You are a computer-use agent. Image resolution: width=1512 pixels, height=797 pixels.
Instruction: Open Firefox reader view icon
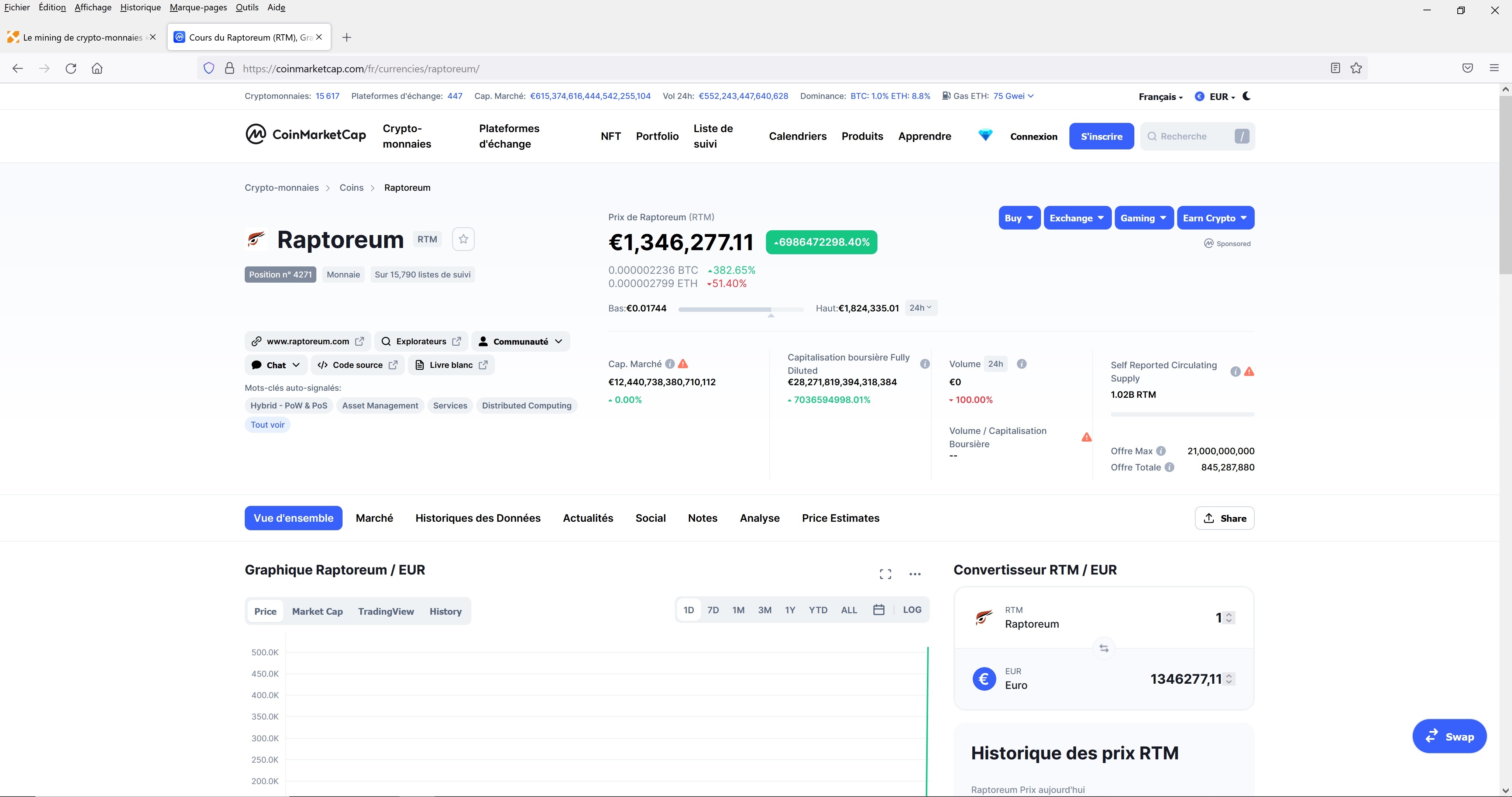pyautogui.click(x=1335, y=69)
